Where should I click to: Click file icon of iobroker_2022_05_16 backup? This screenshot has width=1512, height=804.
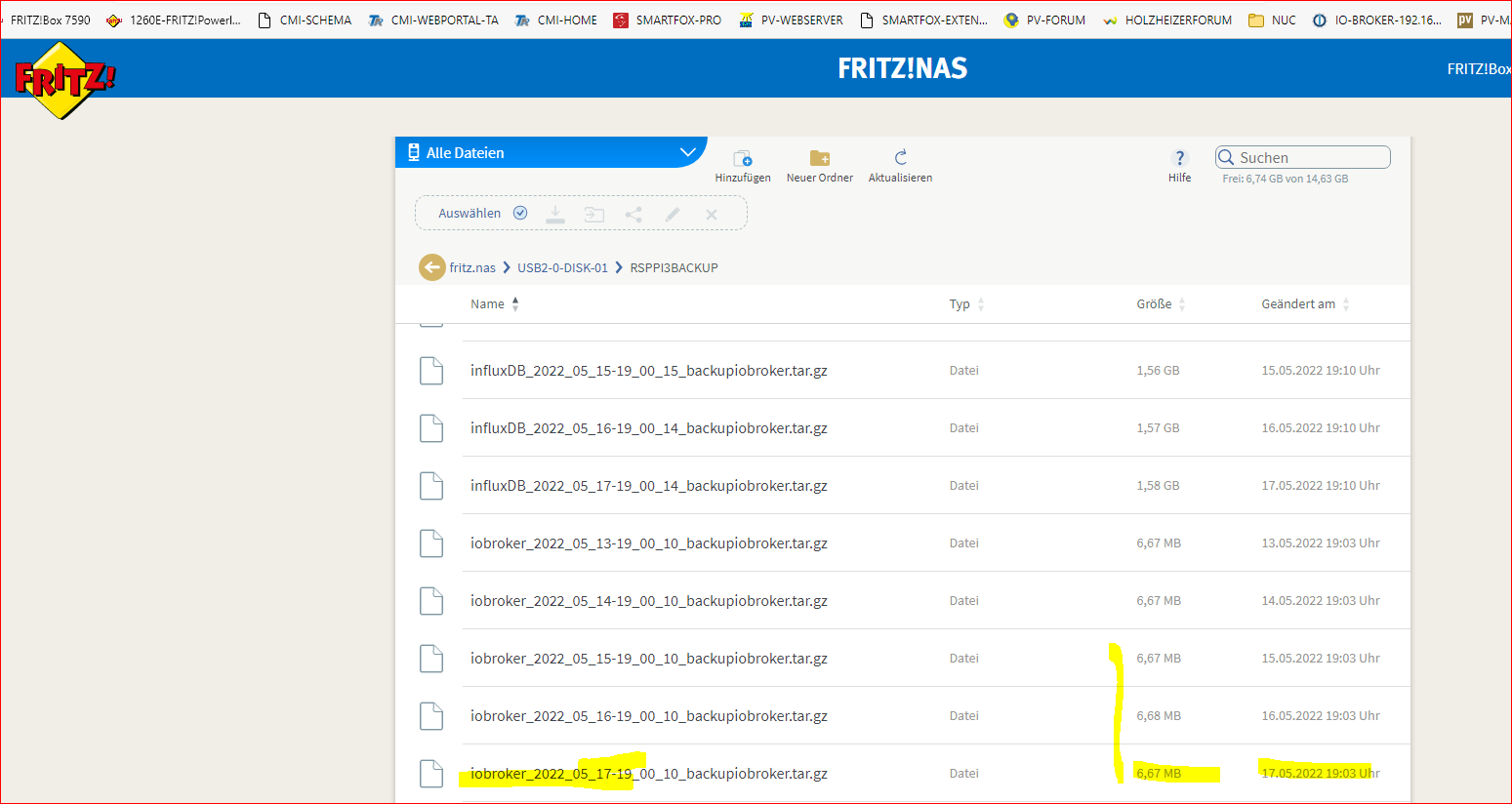(x=431, y=716)
